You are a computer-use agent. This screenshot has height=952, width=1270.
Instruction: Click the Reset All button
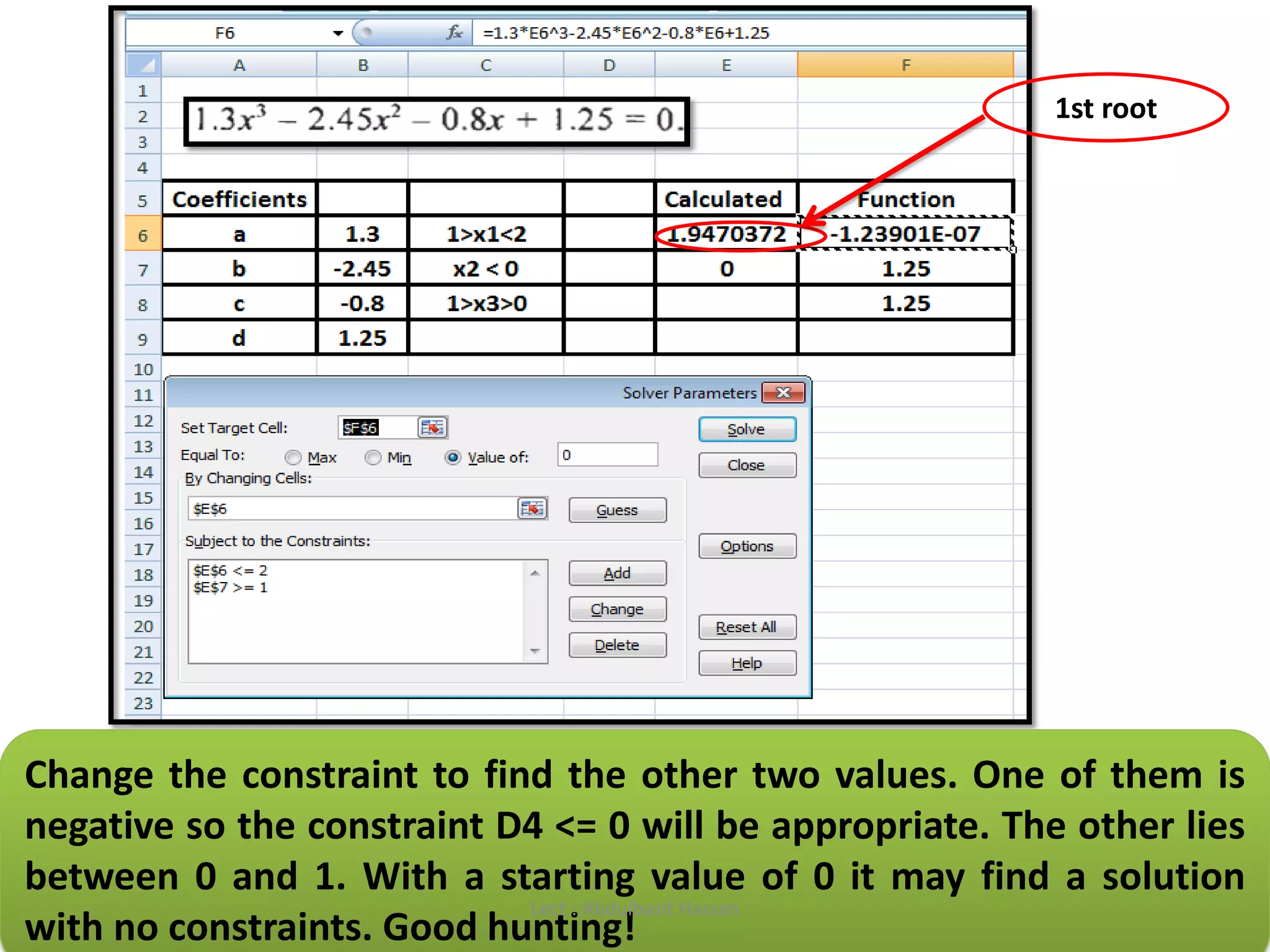point(747,627)
